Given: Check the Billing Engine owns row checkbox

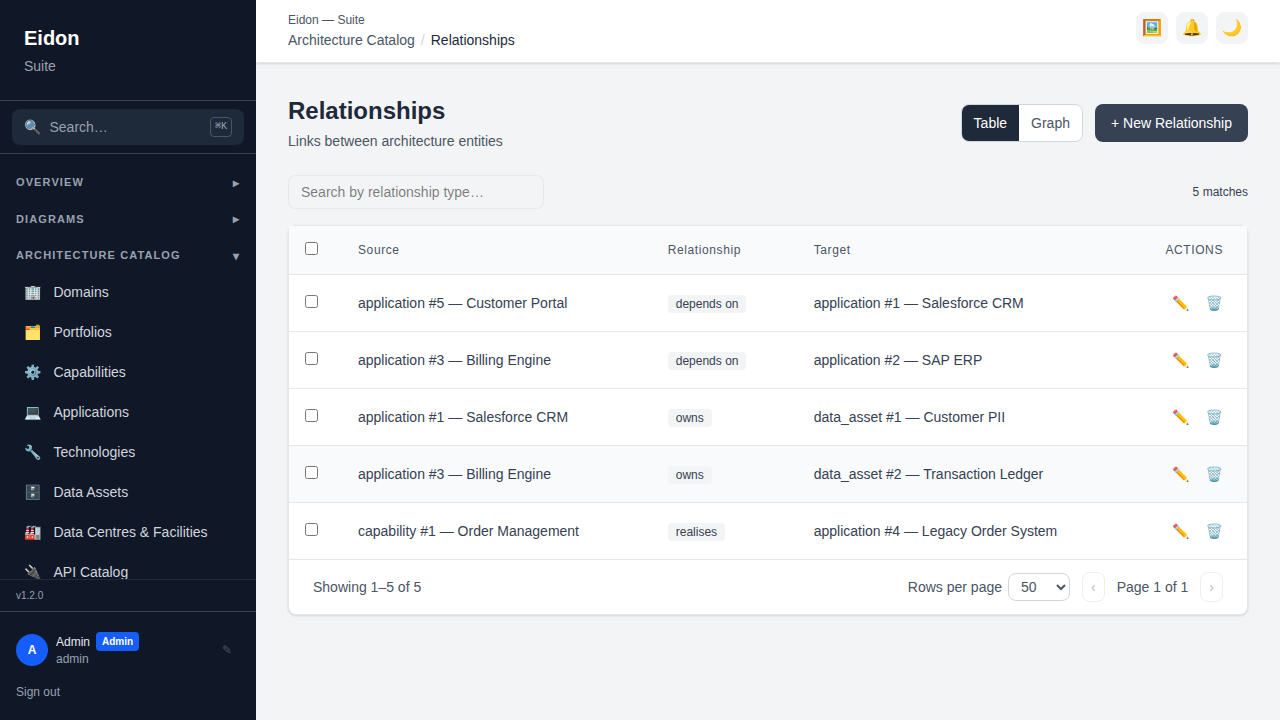Looking at the screenshot, I should (x=311, y=472).
